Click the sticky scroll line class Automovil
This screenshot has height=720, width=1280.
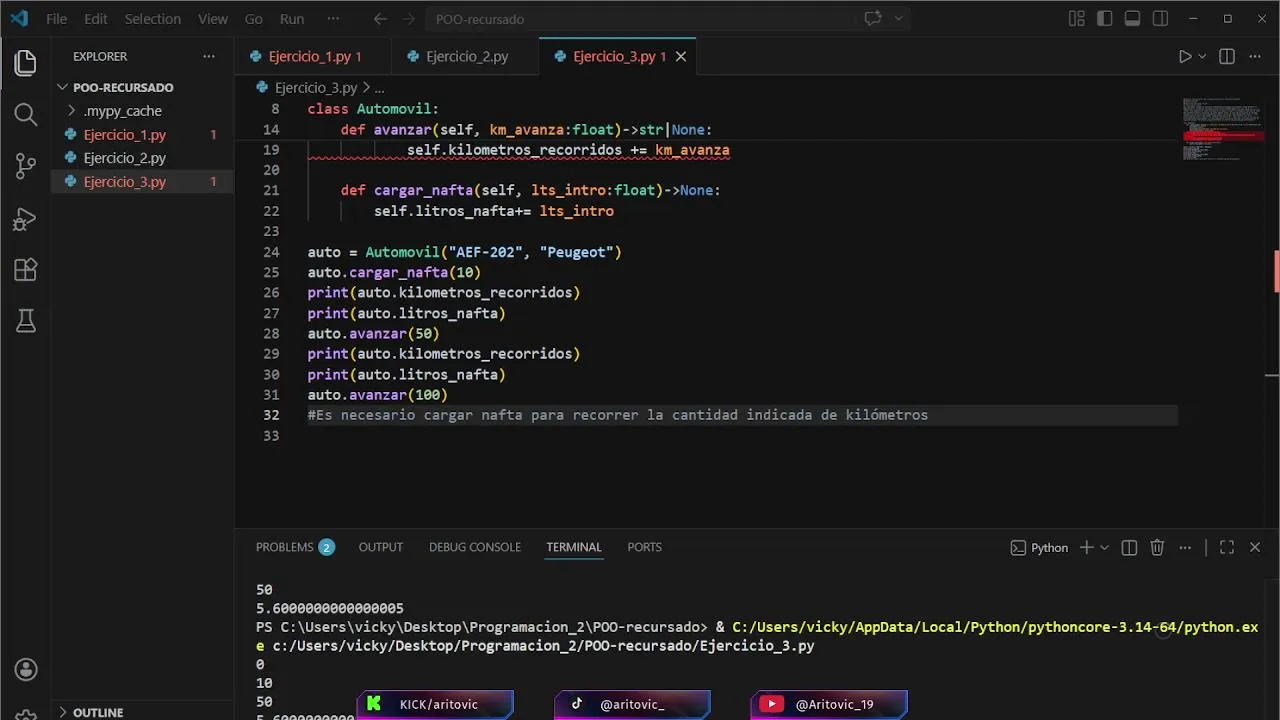pyautogui.click(x=373, y=109)
